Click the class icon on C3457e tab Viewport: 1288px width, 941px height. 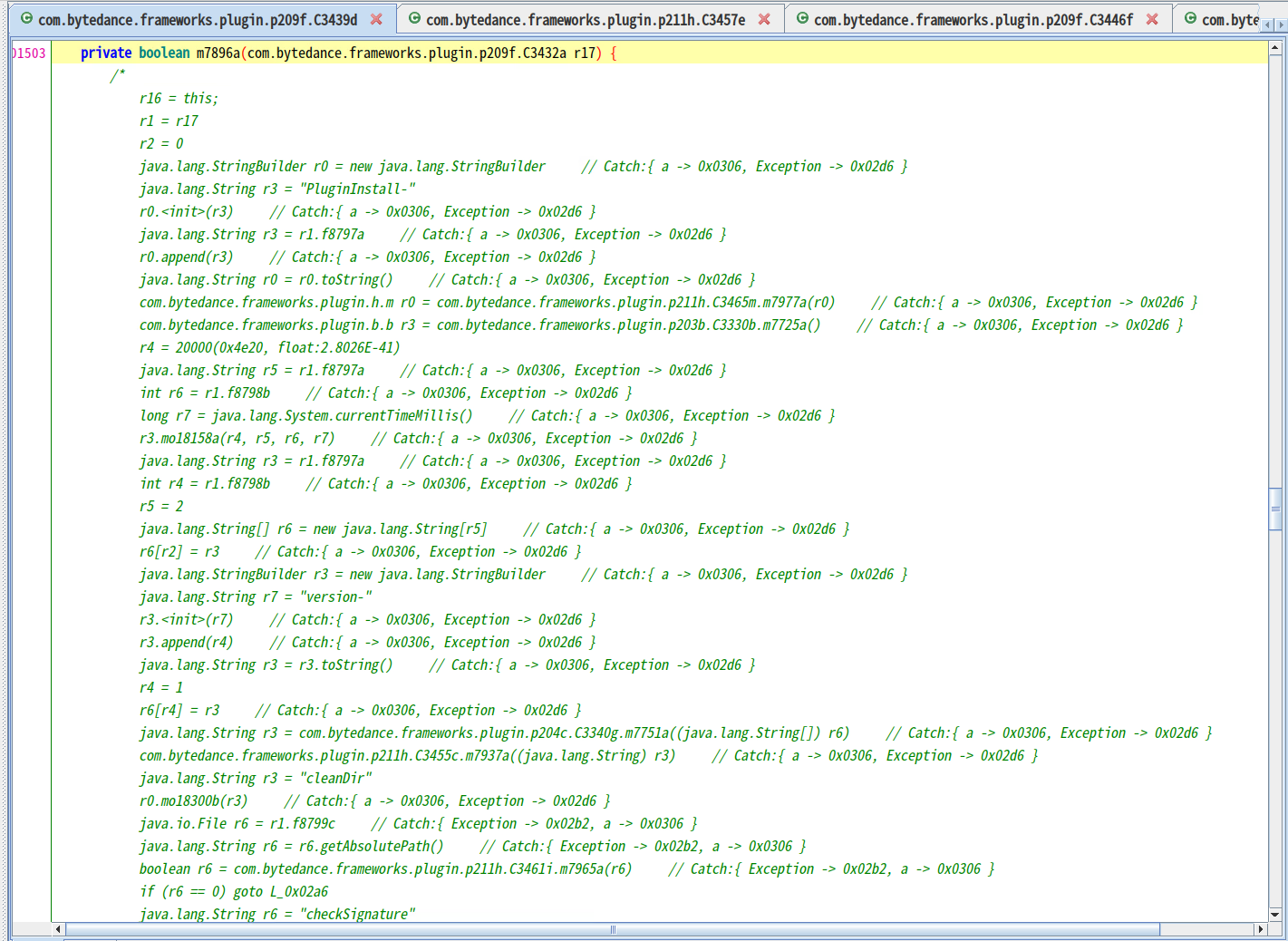[415, 19]
